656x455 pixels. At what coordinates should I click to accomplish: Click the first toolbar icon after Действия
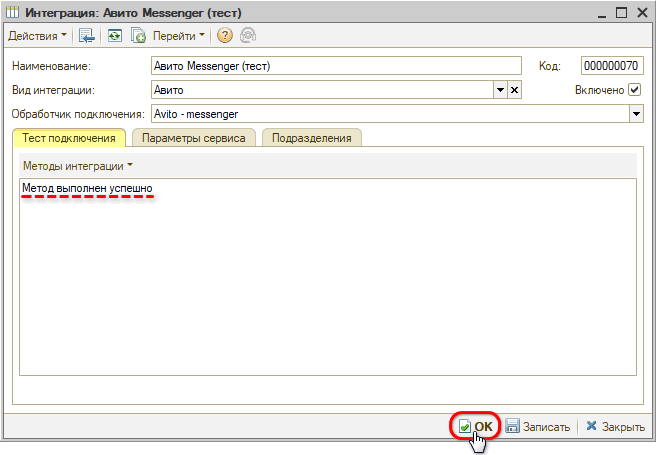pyautogui.click(x=87, y=36)
